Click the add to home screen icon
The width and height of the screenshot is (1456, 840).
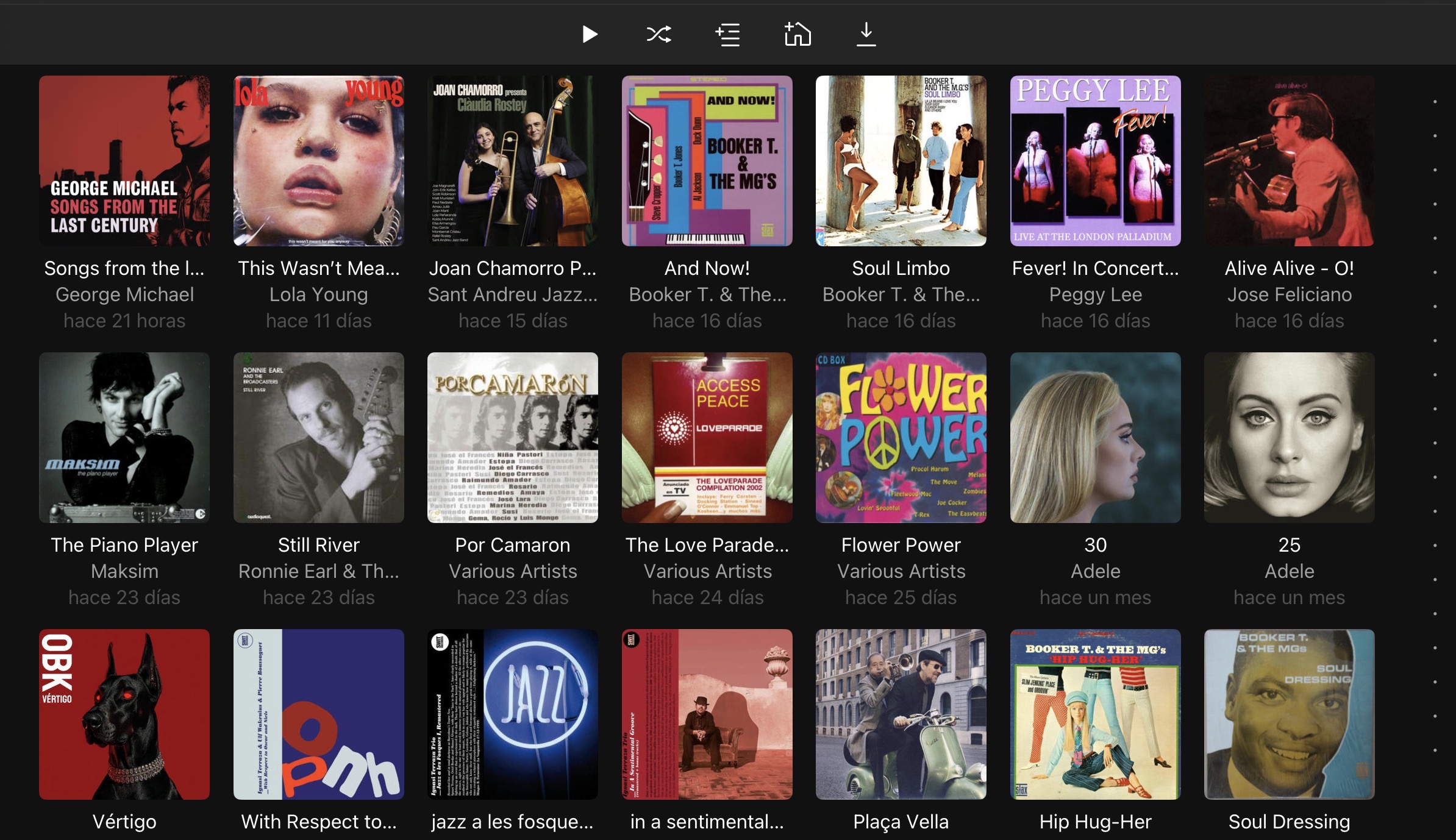point(798,34)
